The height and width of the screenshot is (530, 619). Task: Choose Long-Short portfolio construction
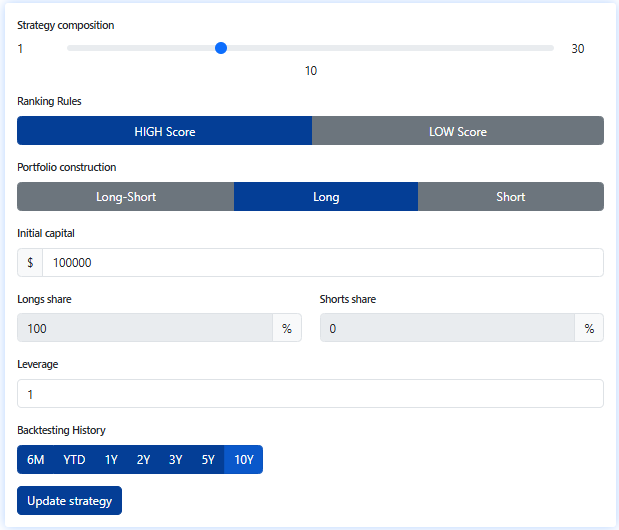click(x=126, y=197)
